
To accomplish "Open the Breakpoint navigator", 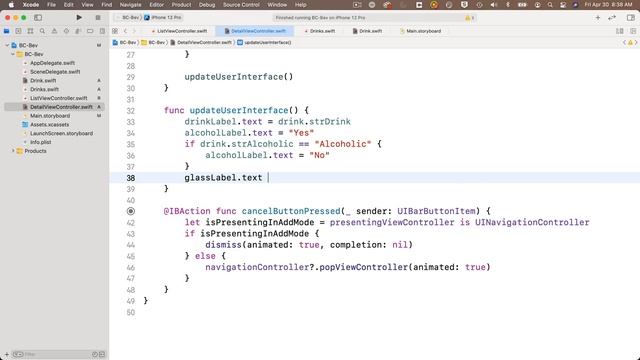I will click(x=90, y=31).
